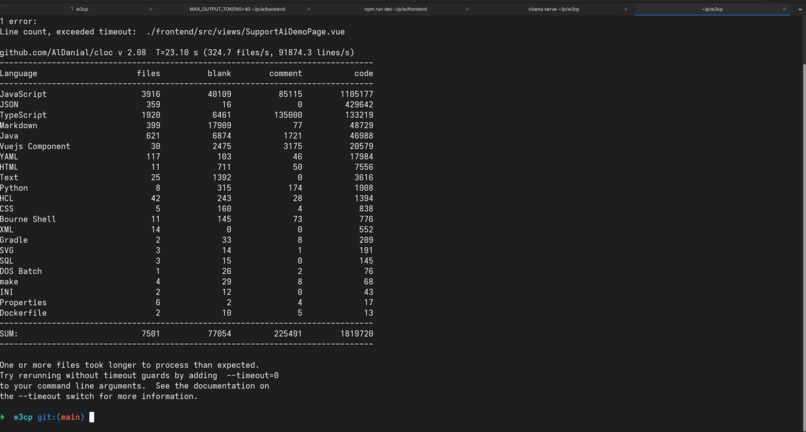Viewport: 806px width, 432px height.
Task: Click the YAML code count 17984
Action: (361, 157)
